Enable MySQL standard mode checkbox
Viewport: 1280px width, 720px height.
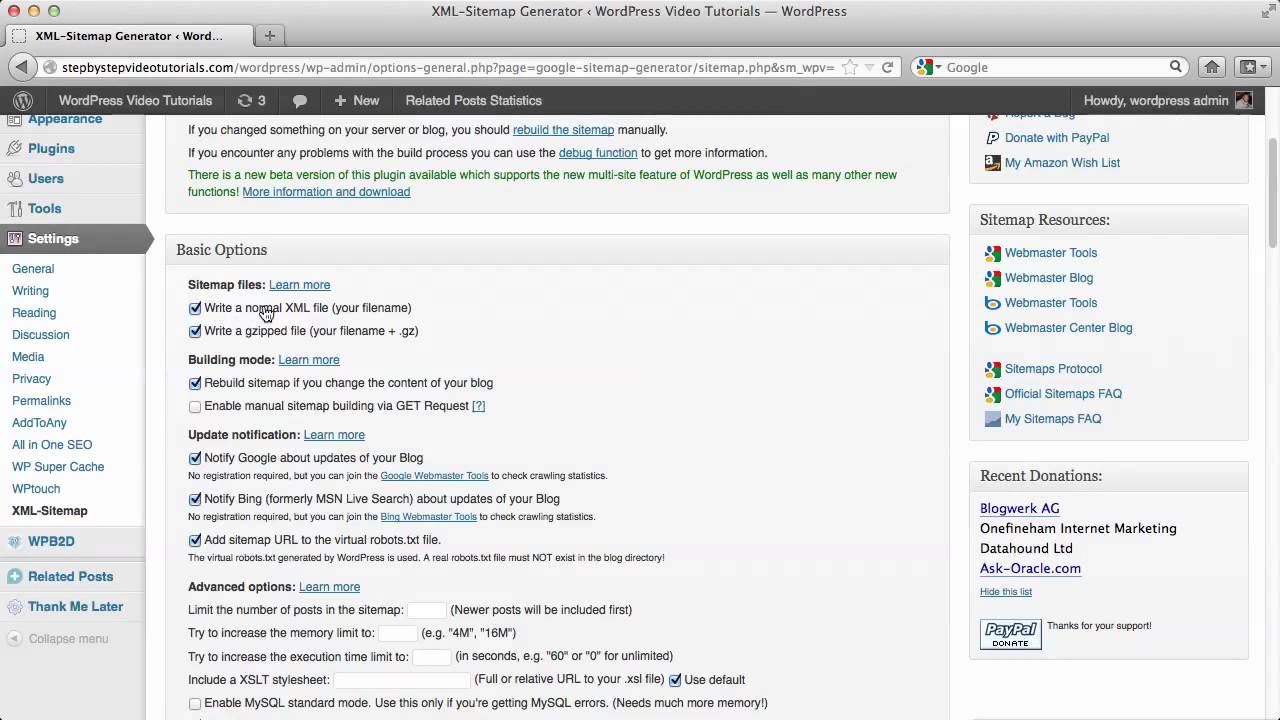195,703
